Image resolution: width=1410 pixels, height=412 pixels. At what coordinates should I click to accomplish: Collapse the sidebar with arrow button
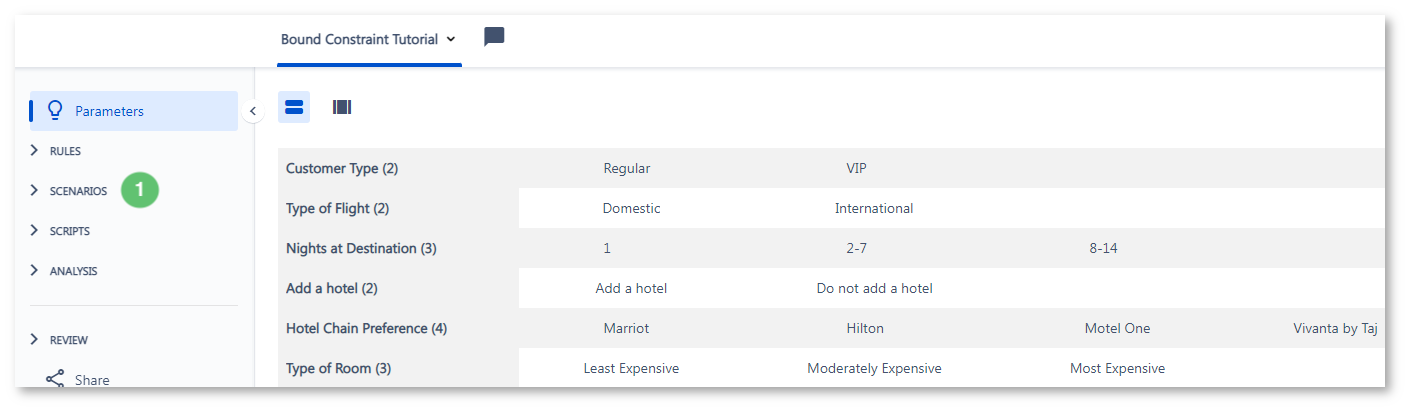(252, 111)
